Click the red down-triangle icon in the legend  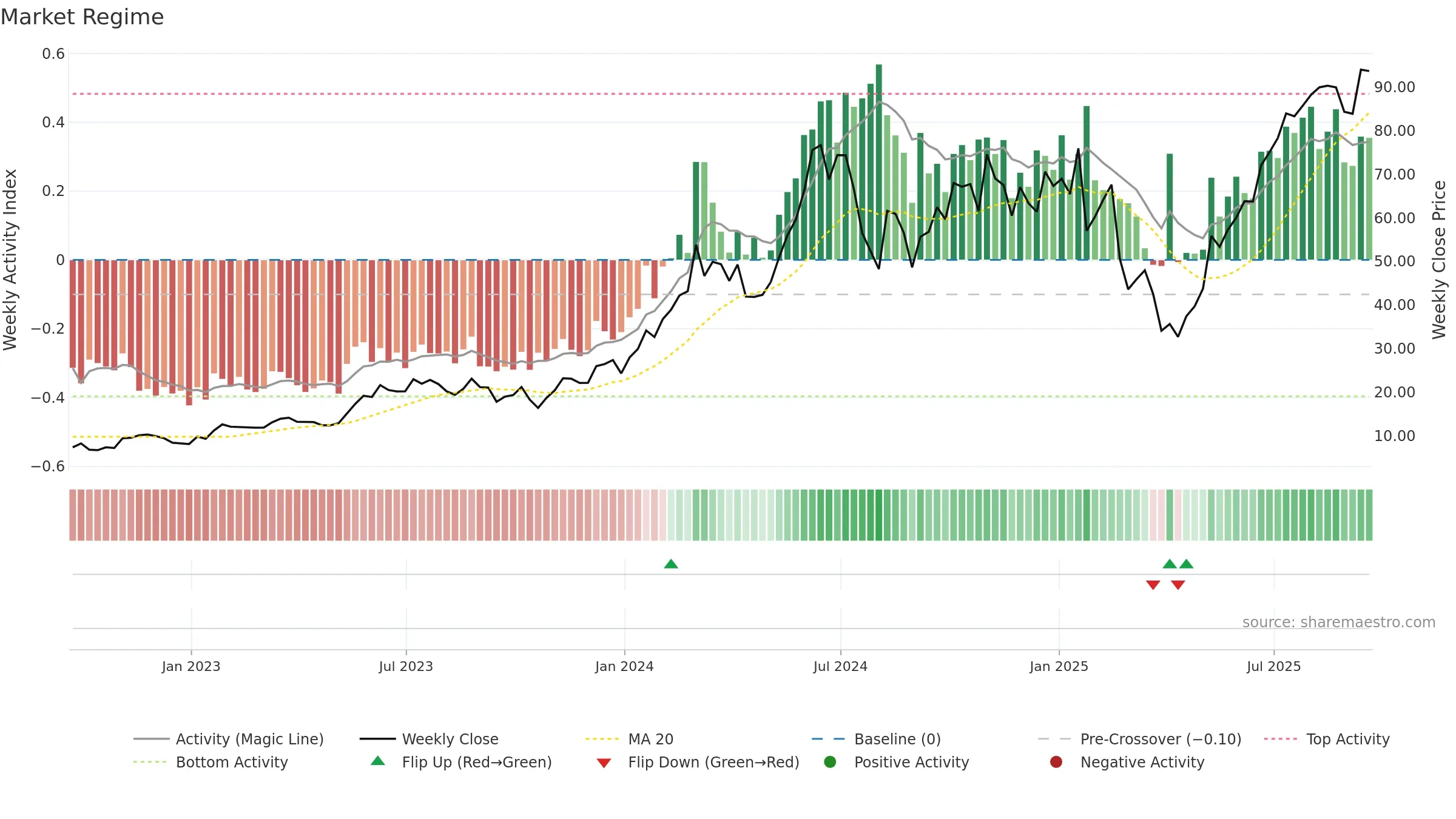(604, 763)
